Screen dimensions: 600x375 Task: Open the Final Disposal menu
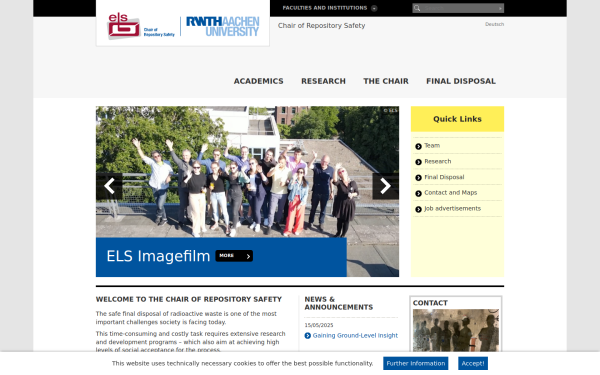pos(461,81)
